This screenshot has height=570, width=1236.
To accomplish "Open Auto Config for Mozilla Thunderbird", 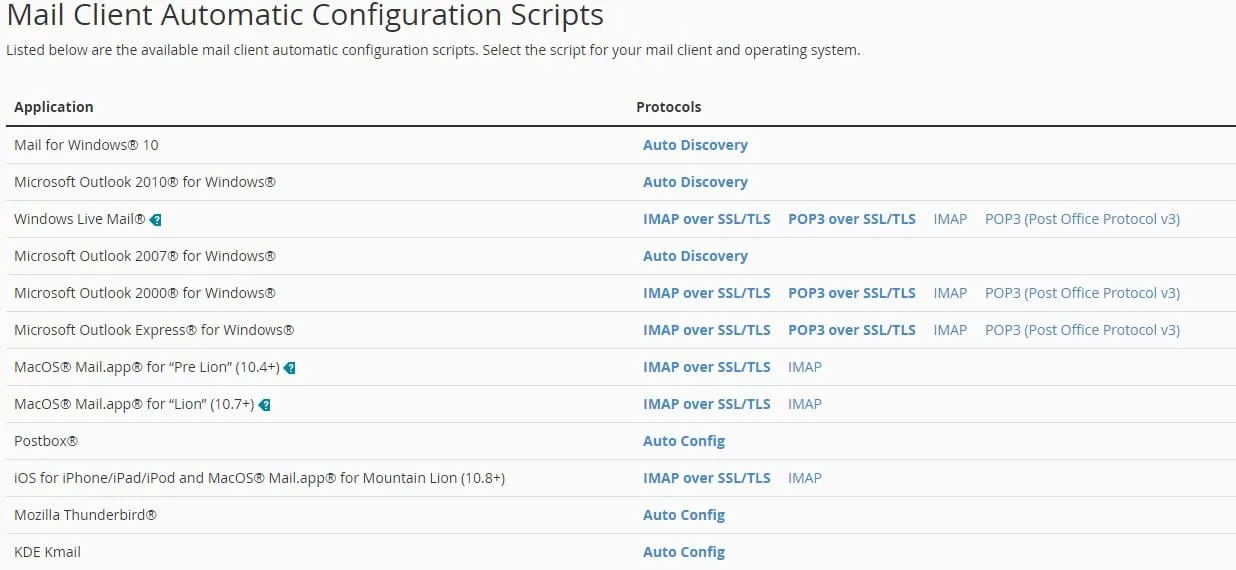I will click(x=683, y=515).
